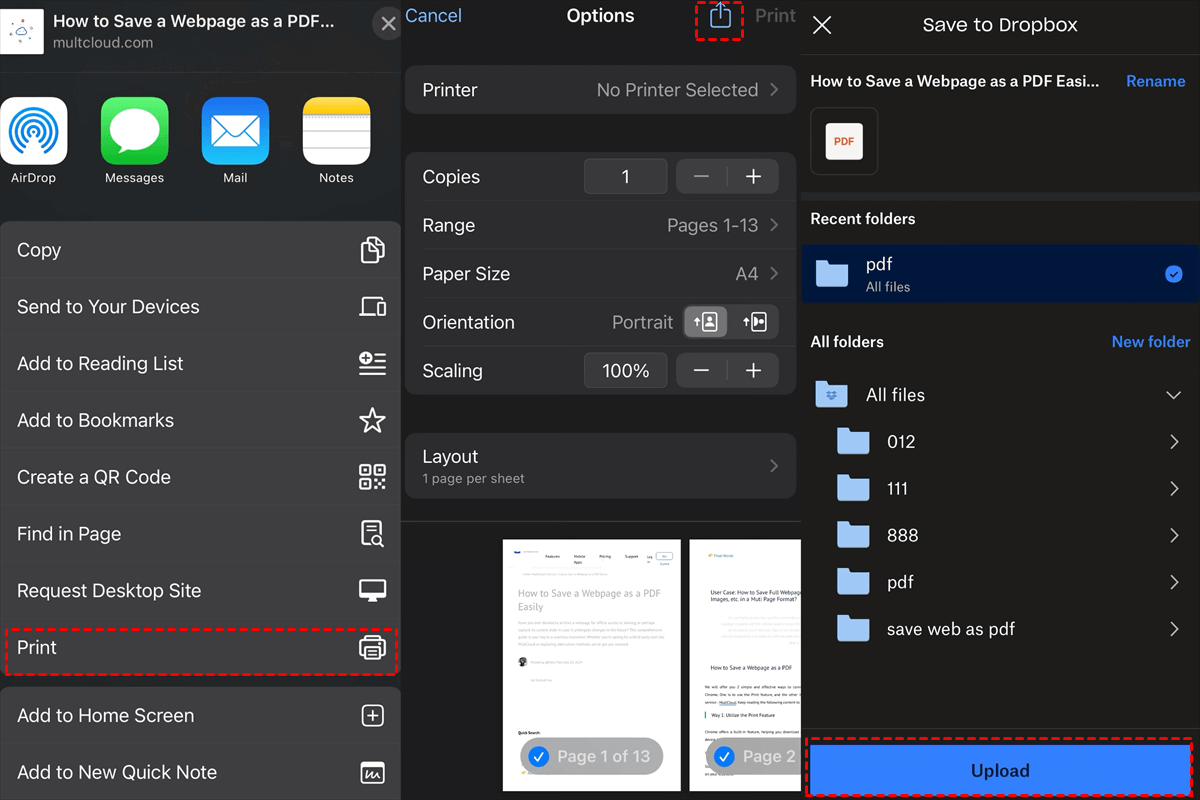Viewport: 1200px width, 800px height.
Task: Tap the Print row printer icon
Action: tap(372, 648)
